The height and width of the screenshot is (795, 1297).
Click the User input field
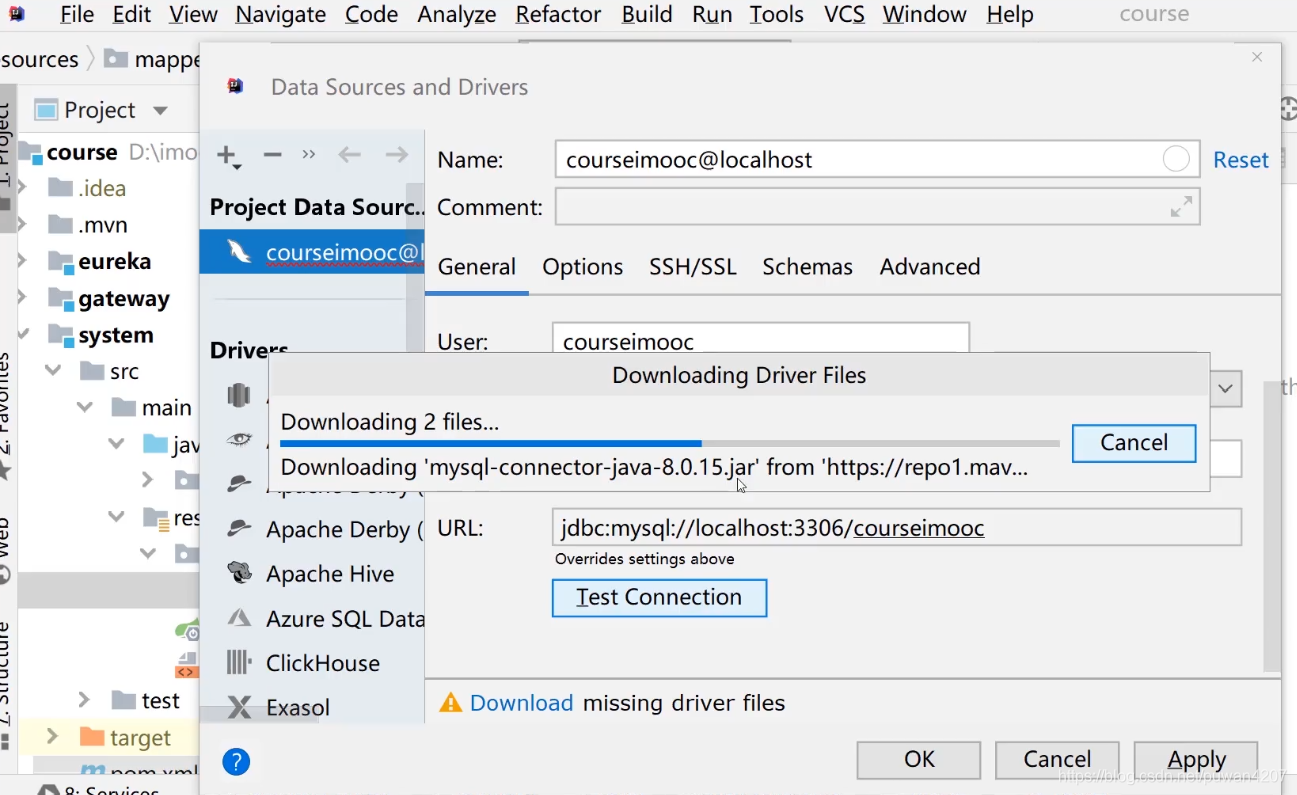pos(761,339)
